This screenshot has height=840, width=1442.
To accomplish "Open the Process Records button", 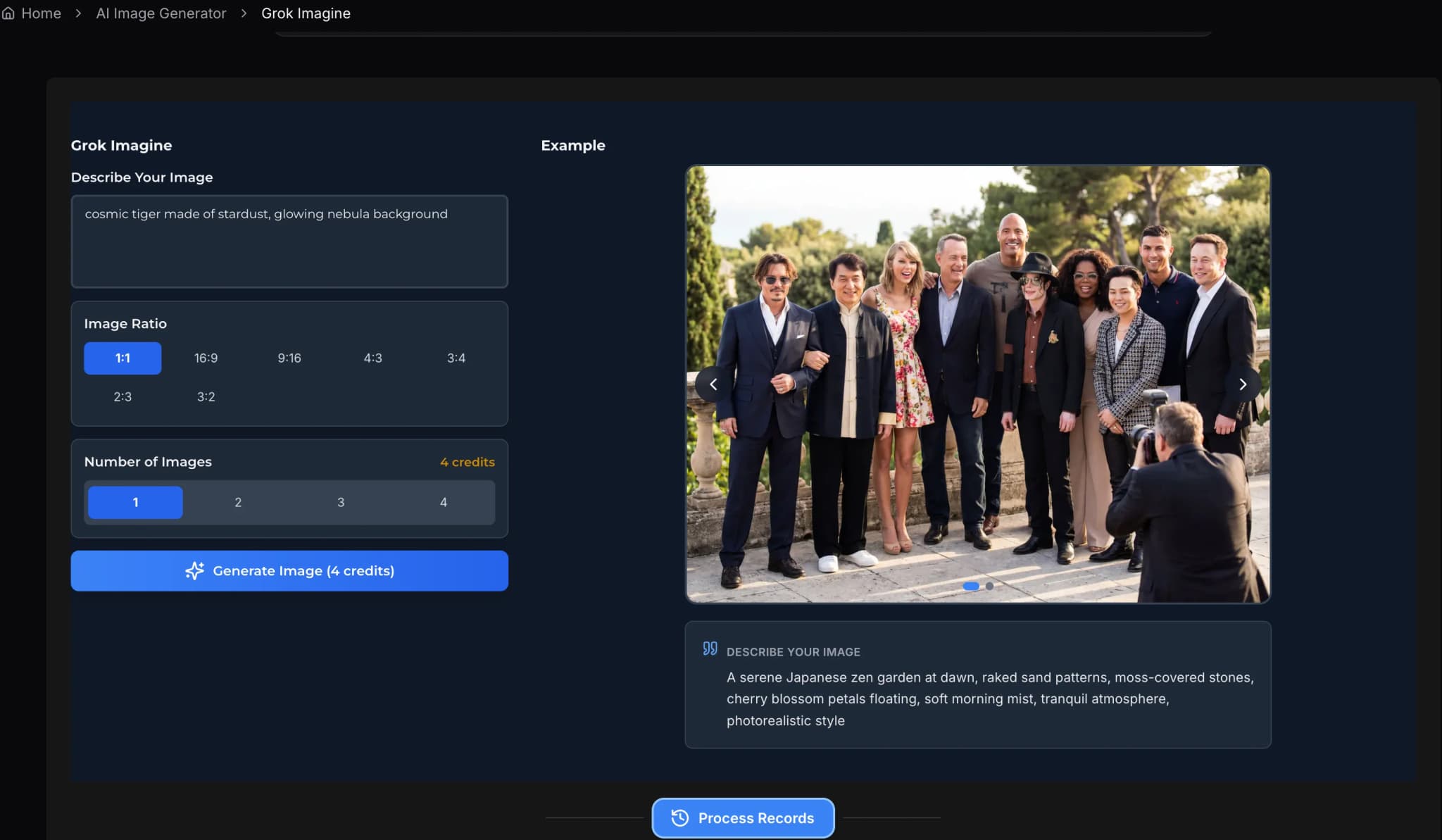I will pyautogui.click(x=743, y=818).
